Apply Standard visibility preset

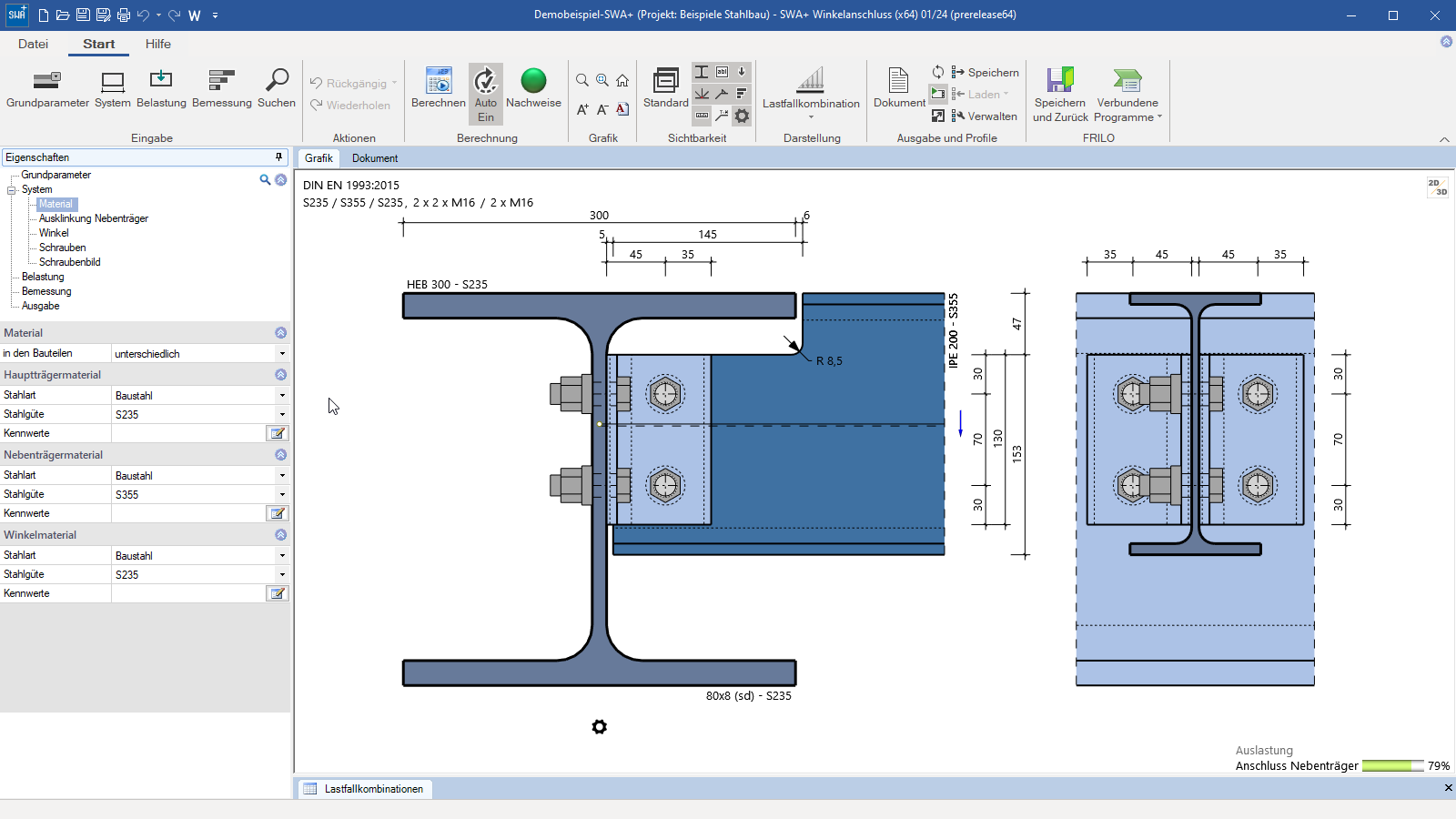666,89
